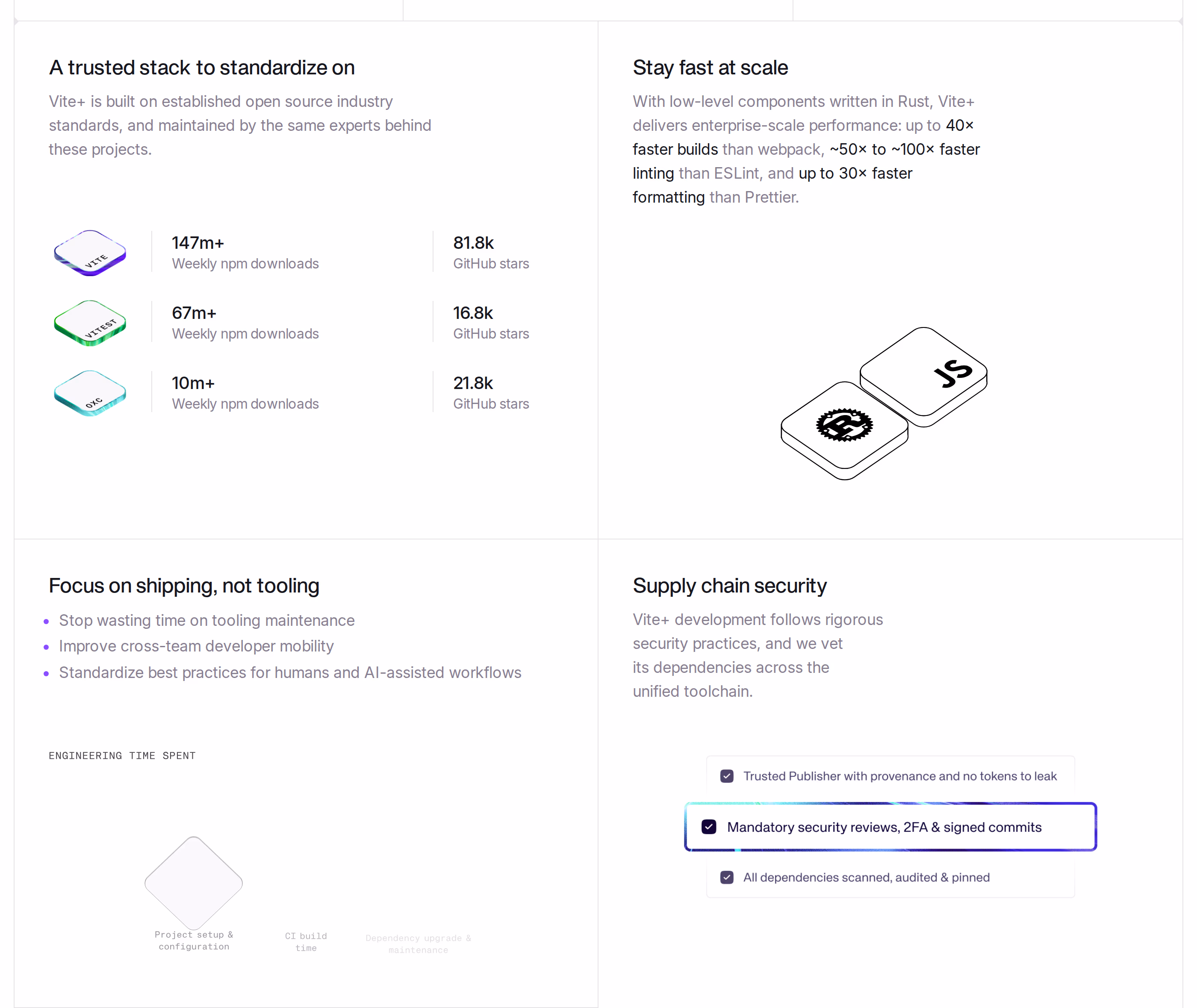Toggle the Trusted Publisher checkbox

pyautogui.click(x=727, y=776)
